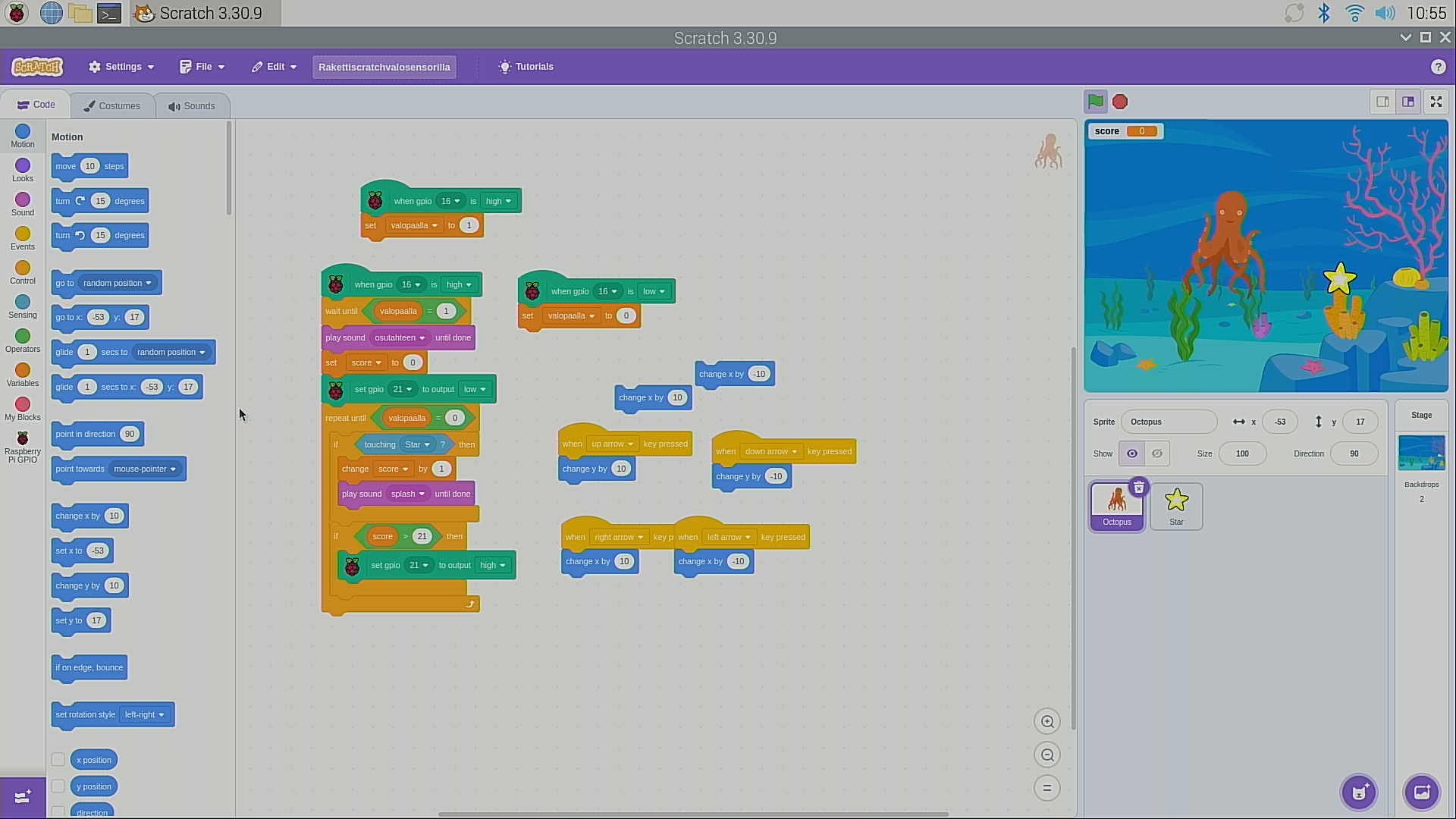1456x819 pixels.
Task: Zoom in on the code workspace
Action: (1047, 722)
